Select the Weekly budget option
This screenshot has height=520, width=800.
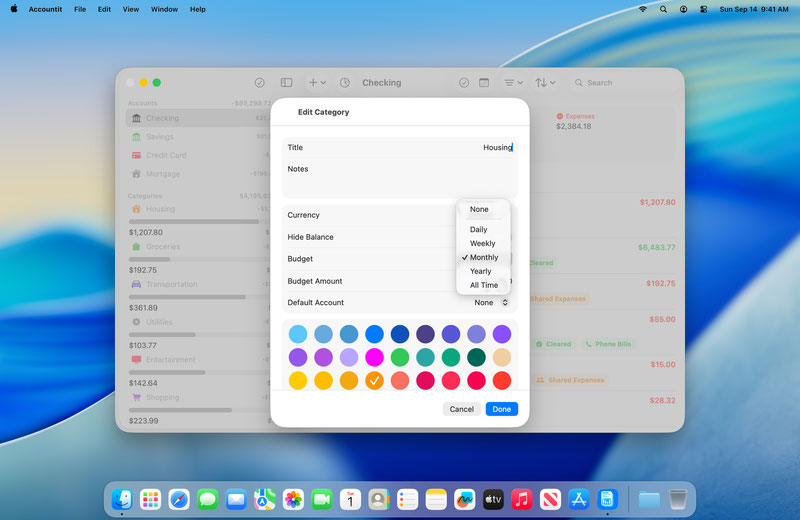(x=482, y=243)
